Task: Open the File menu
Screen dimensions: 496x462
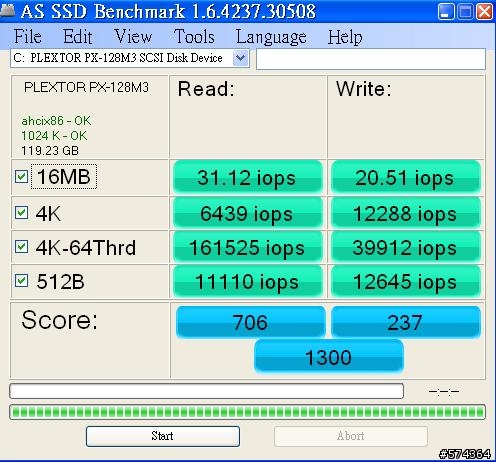Action: click(28, 36)
